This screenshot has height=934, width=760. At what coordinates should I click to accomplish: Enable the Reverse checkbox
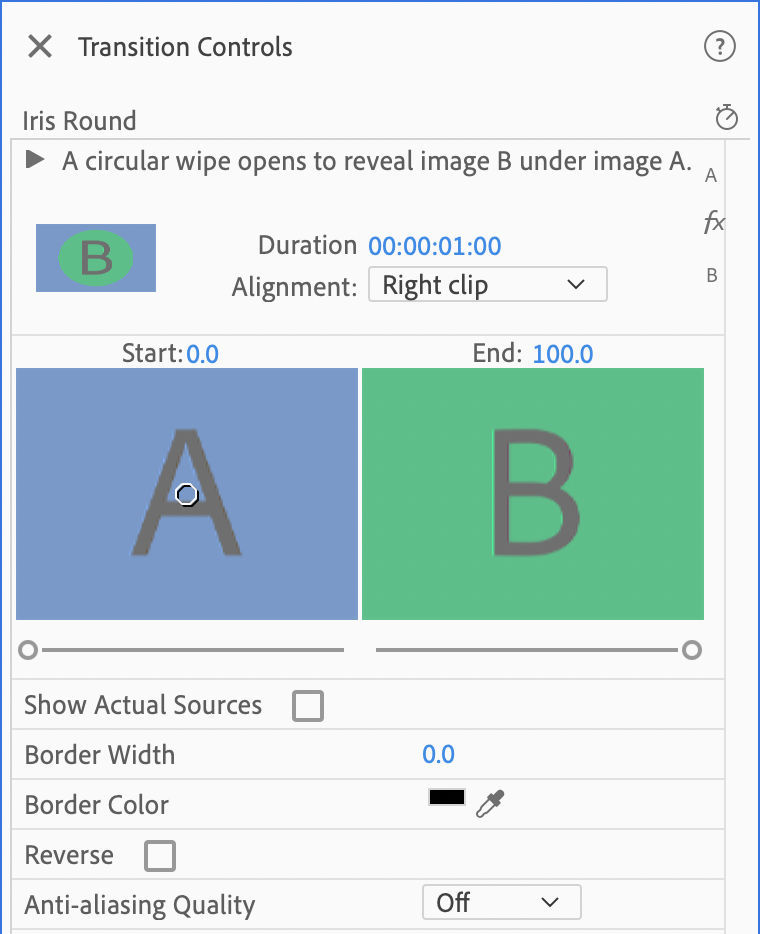159,855
